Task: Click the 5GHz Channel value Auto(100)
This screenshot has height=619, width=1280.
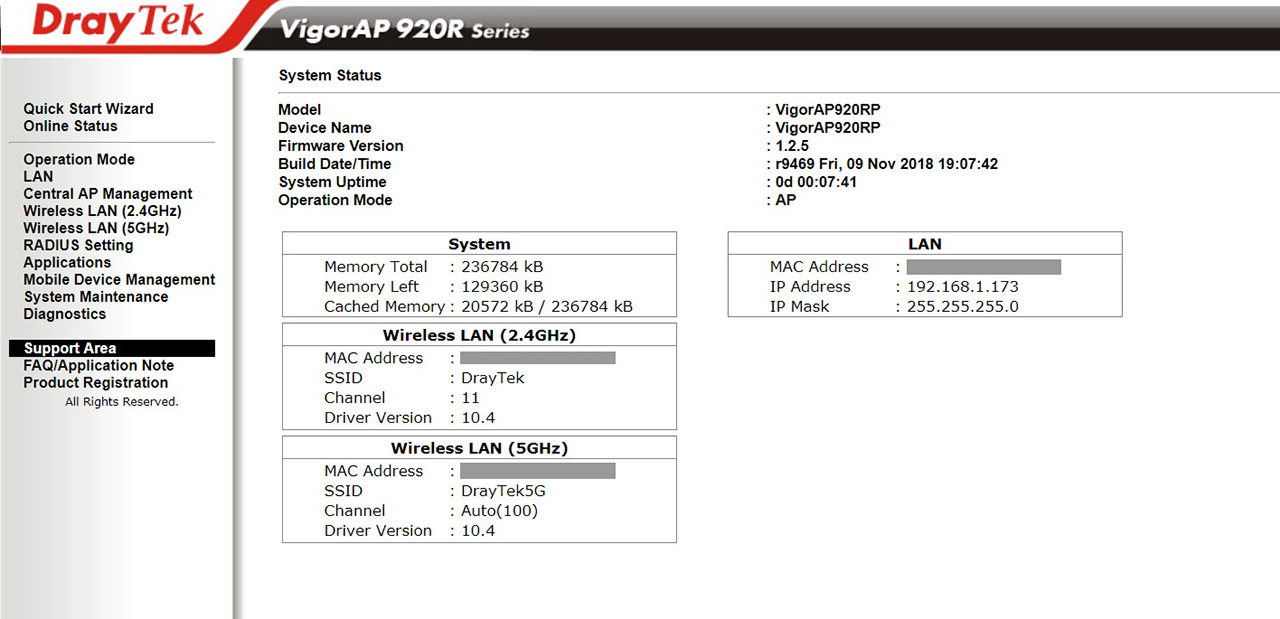Action: pyautogui.click(x=499, y=511)
